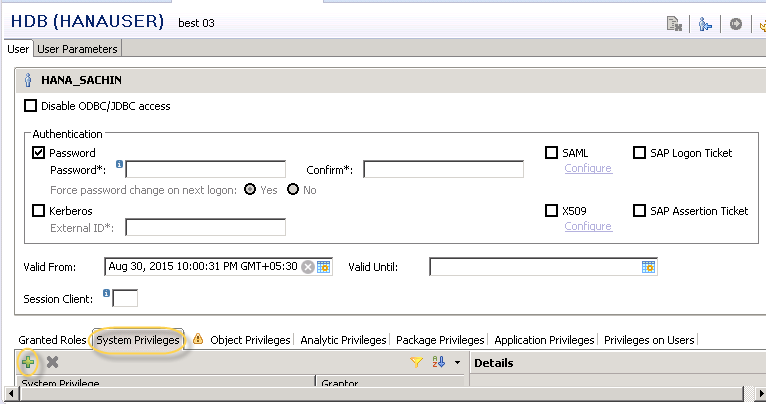The width and height of the screenshot is (766, 404).
Task: Toggle the Kerberos authentication checkbox
Action: (x=39, y=211)
